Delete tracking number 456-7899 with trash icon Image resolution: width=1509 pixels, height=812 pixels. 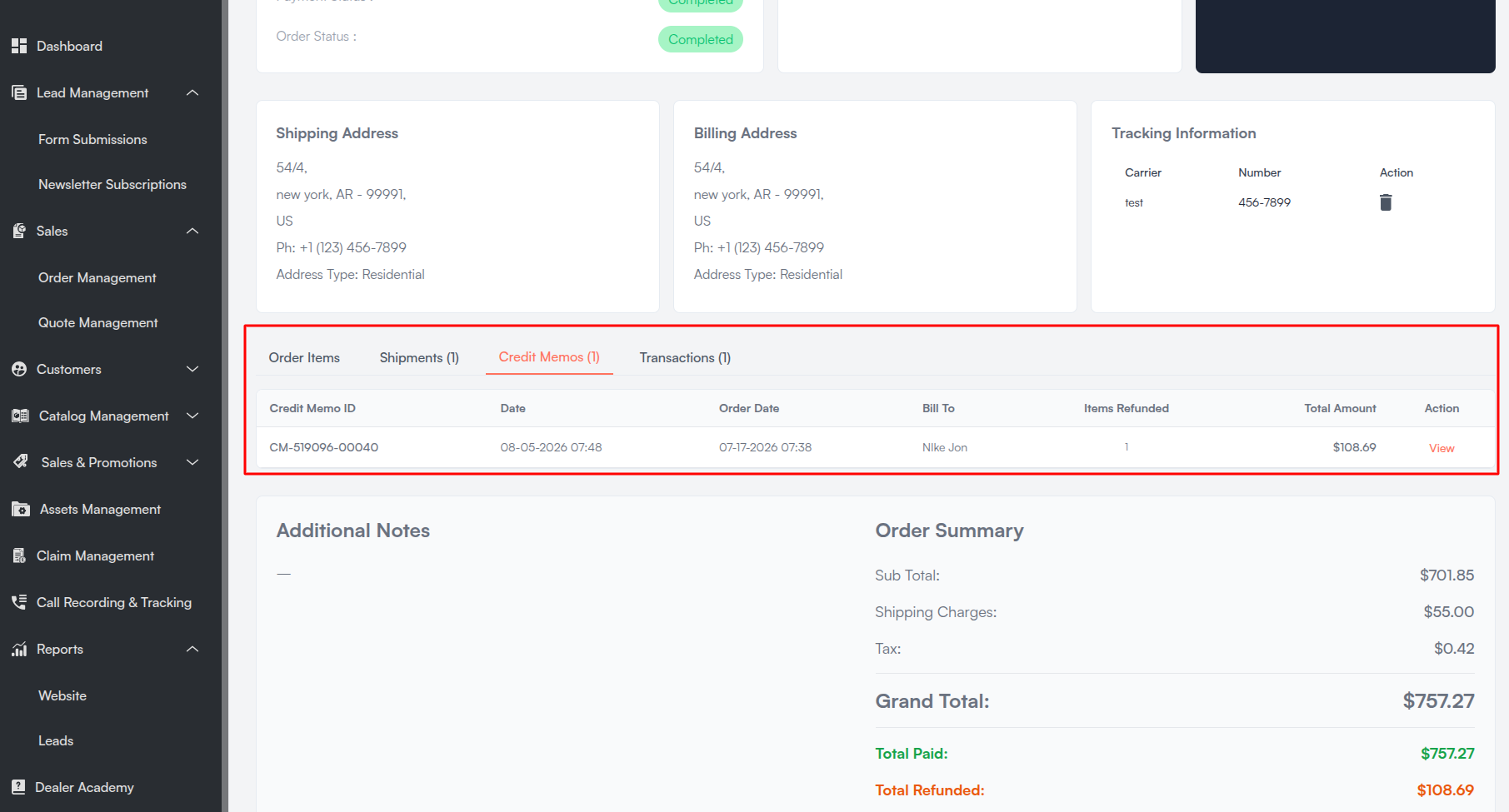(x=1386, y=202)
